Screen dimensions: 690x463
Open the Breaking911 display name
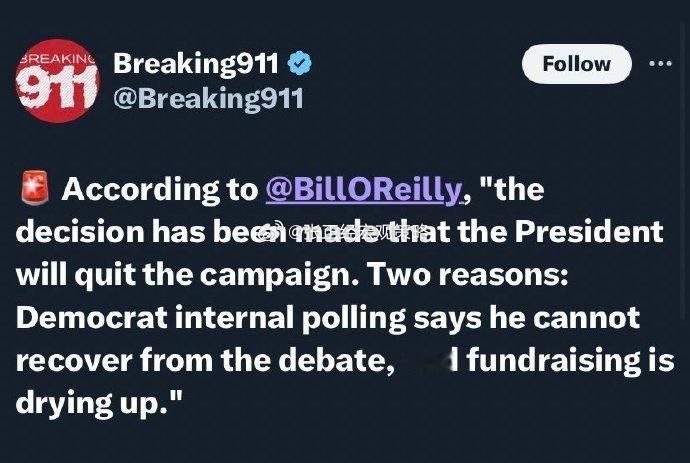pos(196,63)
